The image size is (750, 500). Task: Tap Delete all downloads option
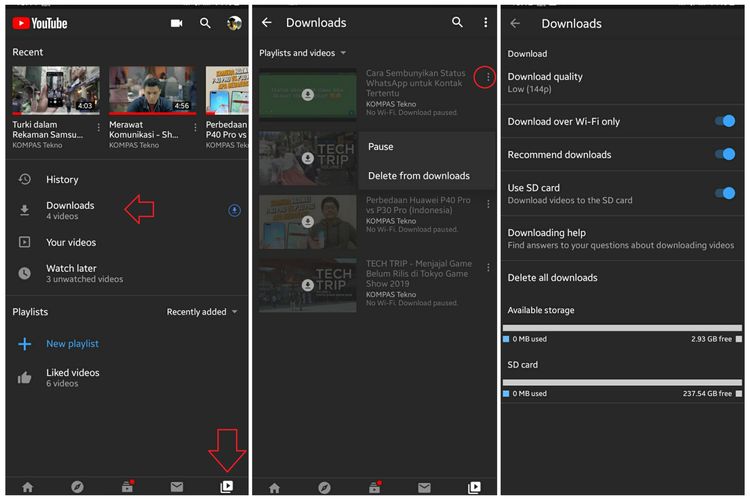coord(552,278)
